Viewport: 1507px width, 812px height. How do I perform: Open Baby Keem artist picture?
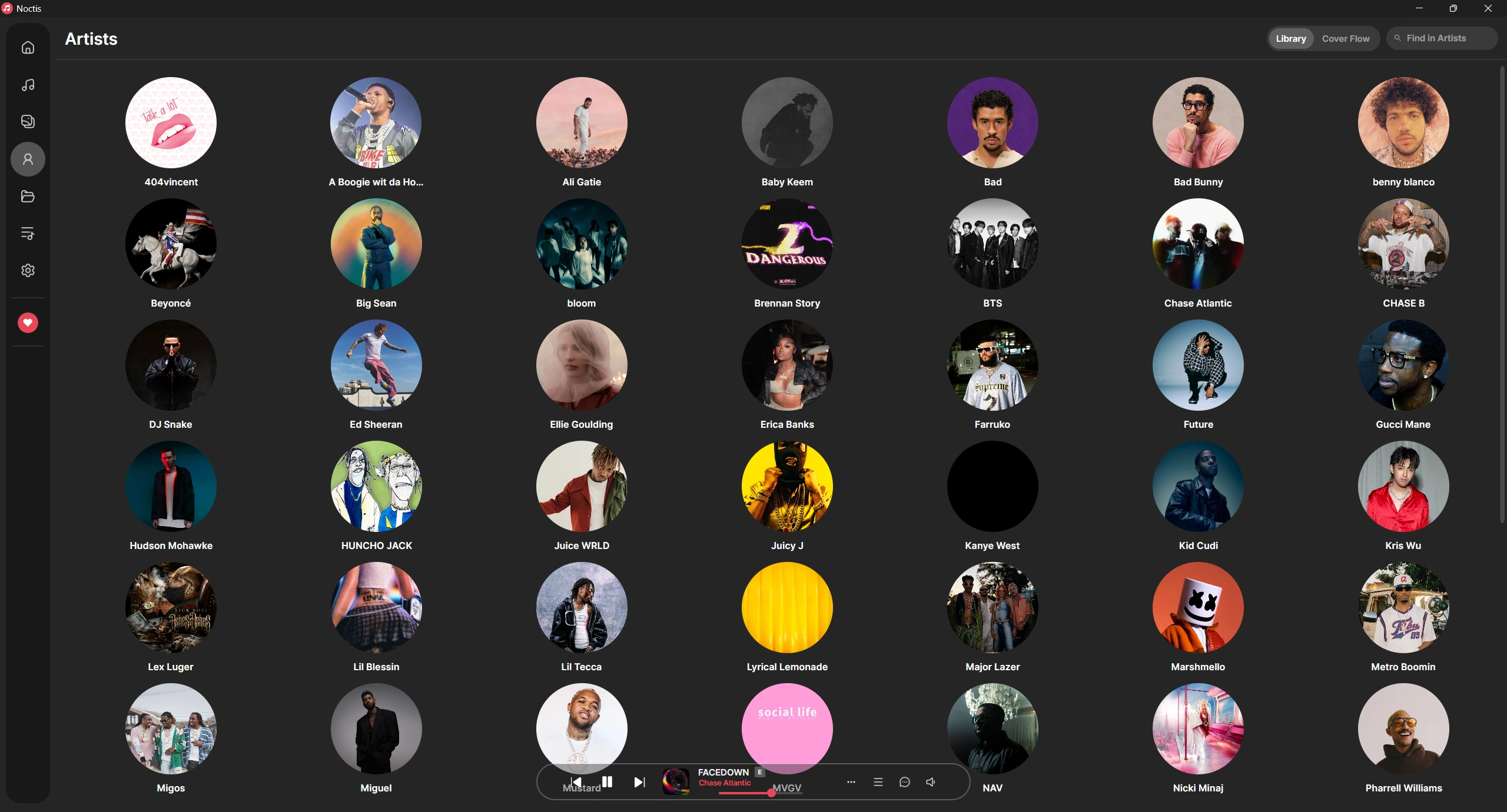click(x=787, y=122)
